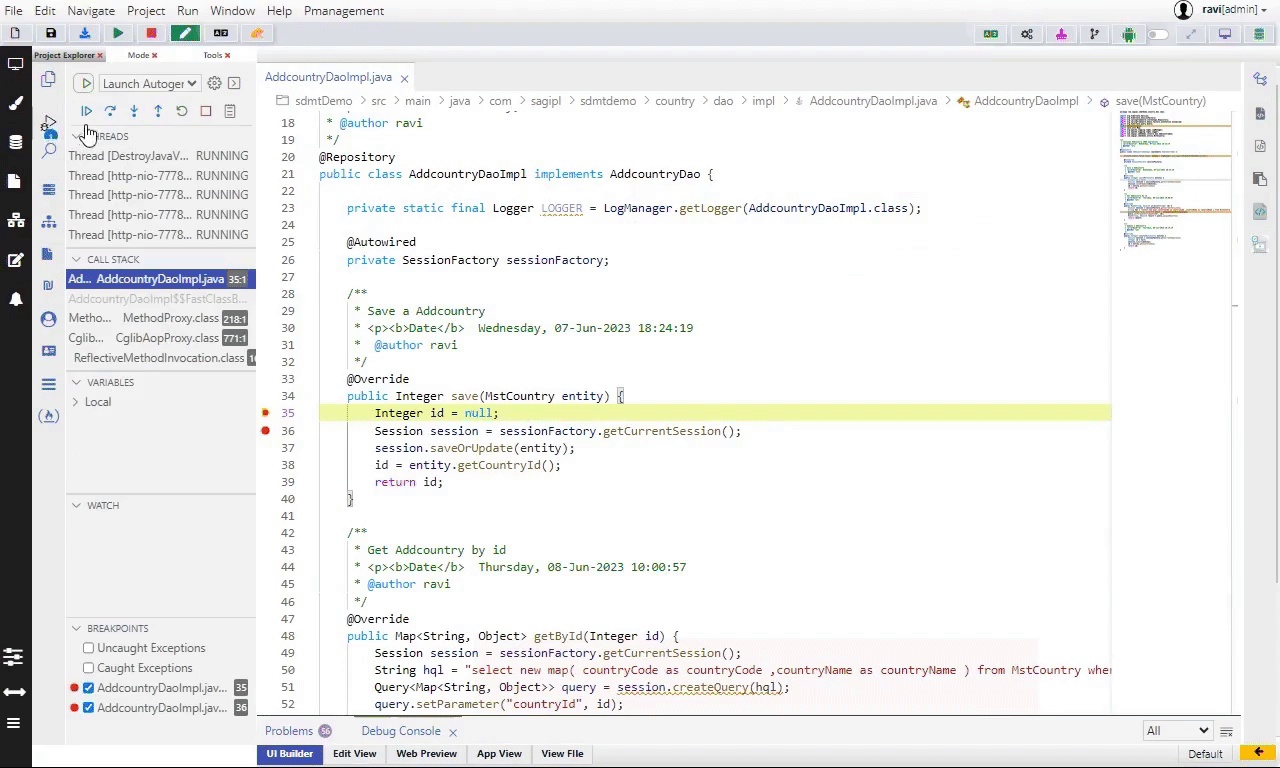Viewport: 1280px width, 768px height.
Task: Stop the debug session with red square
Action: point(206,111)
